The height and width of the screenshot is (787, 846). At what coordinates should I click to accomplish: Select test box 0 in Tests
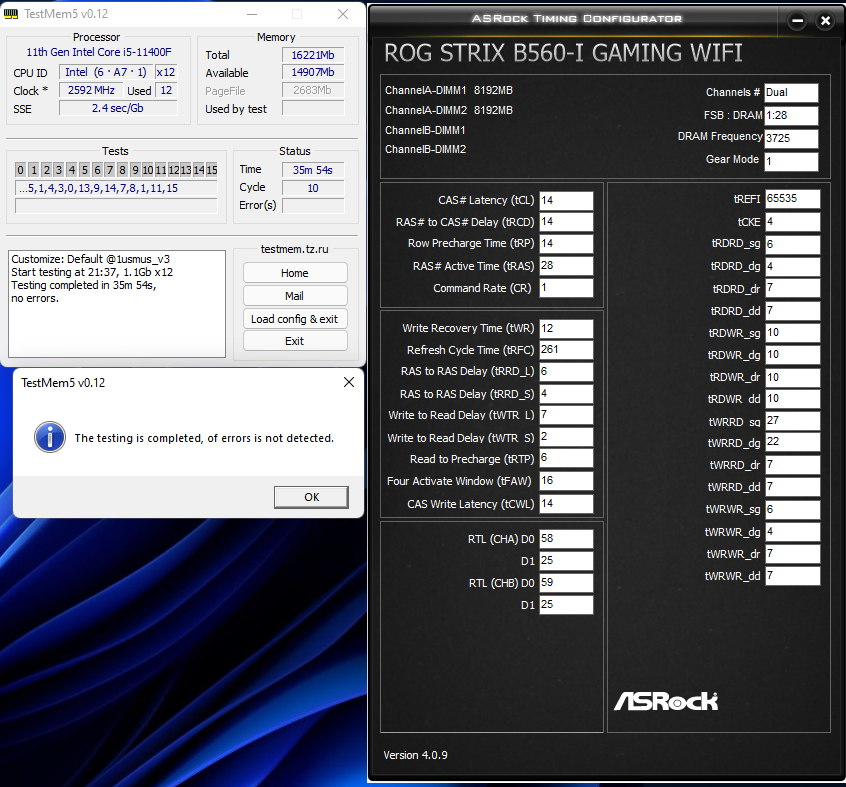pyautogui.click(x=21, y=170)
